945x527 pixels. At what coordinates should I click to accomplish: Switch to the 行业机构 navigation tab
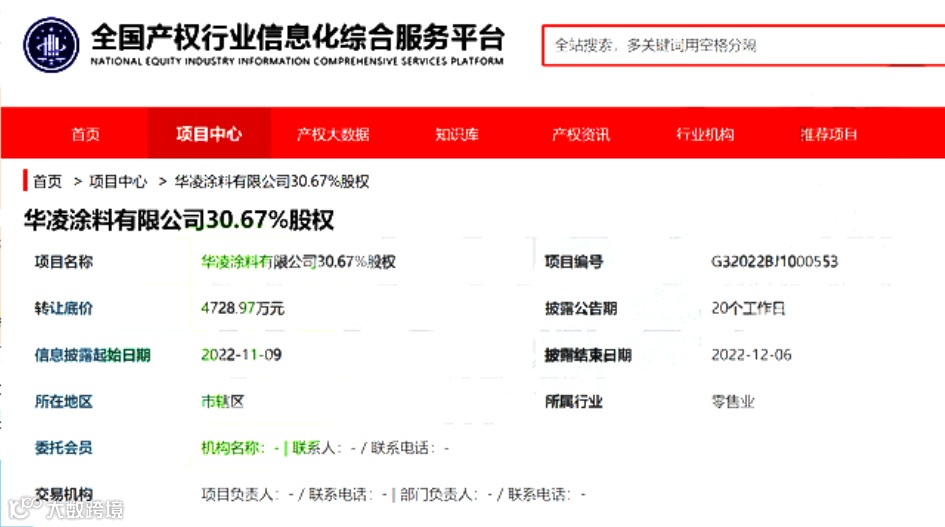pos(705,134)
